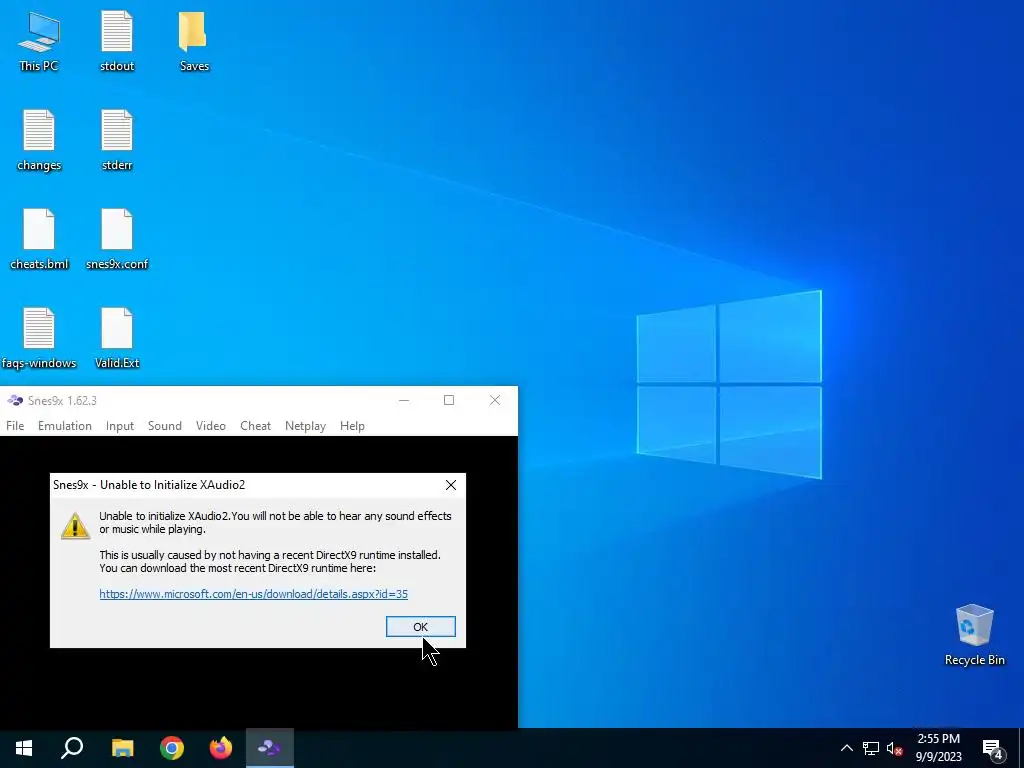Viewport: 1024px width, 768px height.
Task: Open taskbar search magnifier
Action: click(72, 748)
